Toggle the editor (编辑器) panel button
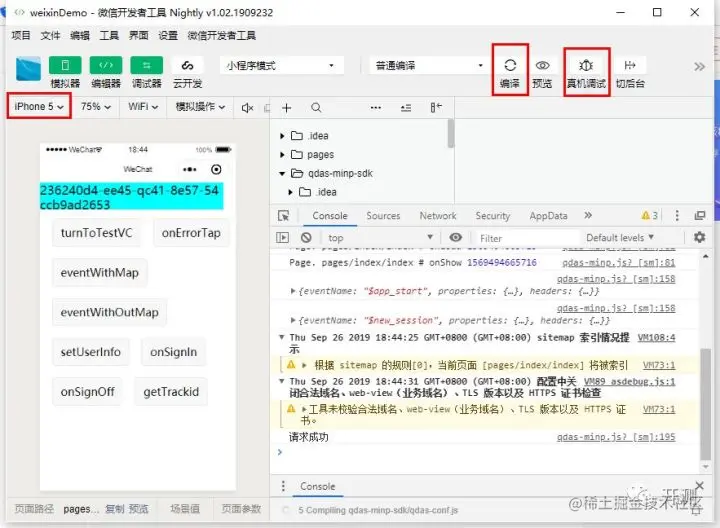The height and width of the screenshot is (528, 720). pyautogui.click(x=106, y=65)
